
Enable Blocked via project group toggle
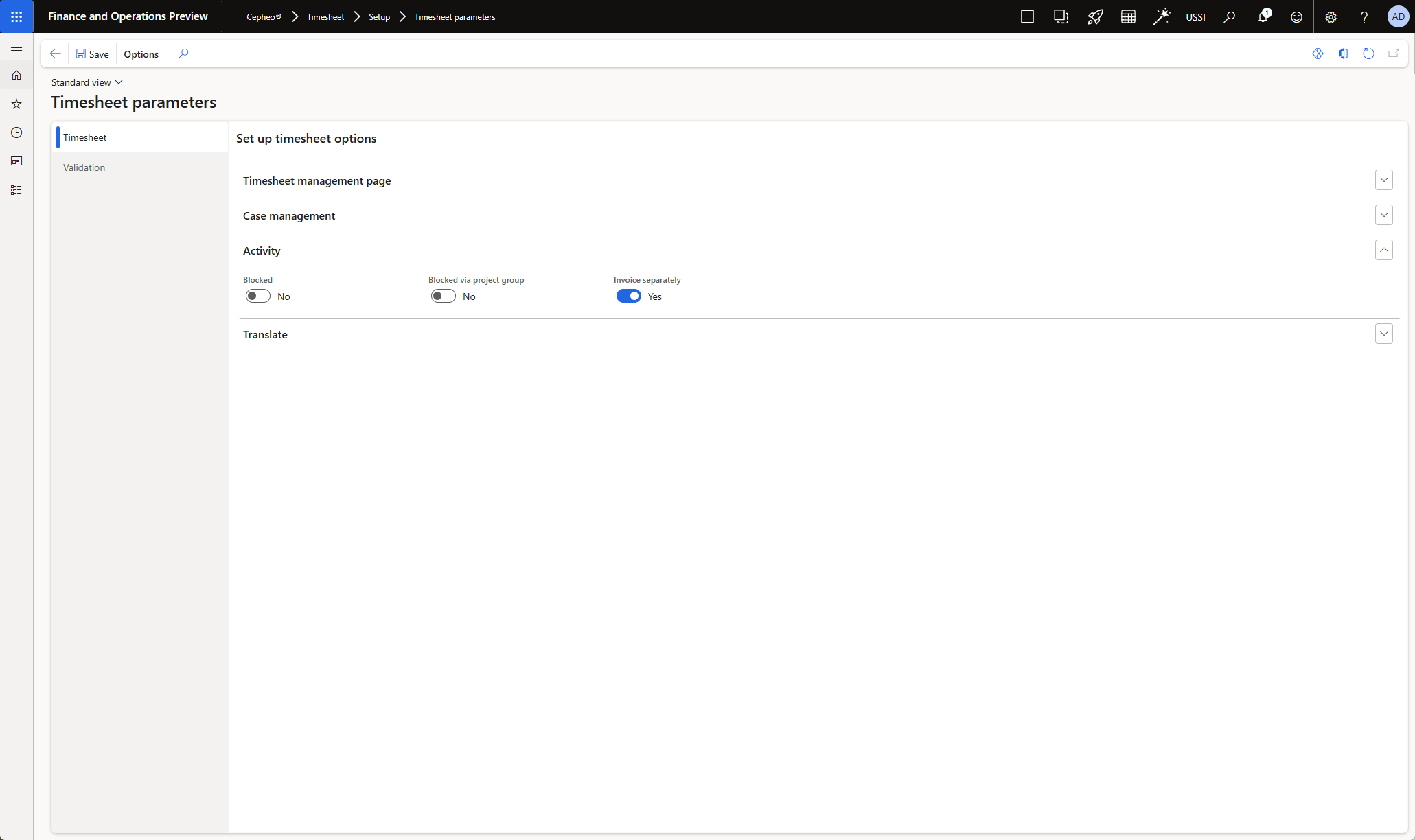[444, 296]
